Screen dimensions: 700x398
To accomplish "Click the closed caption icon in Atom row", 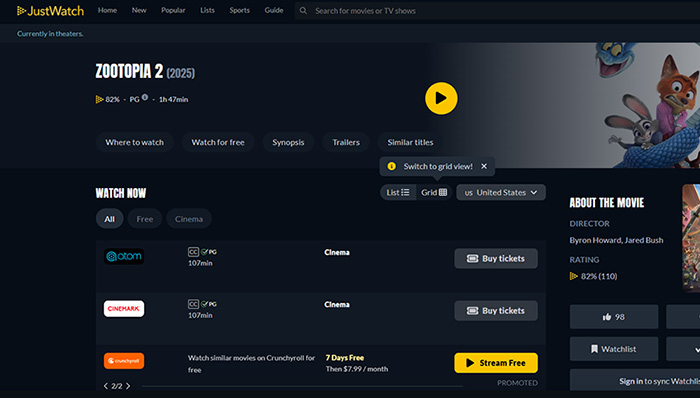I will pos(193,252).
